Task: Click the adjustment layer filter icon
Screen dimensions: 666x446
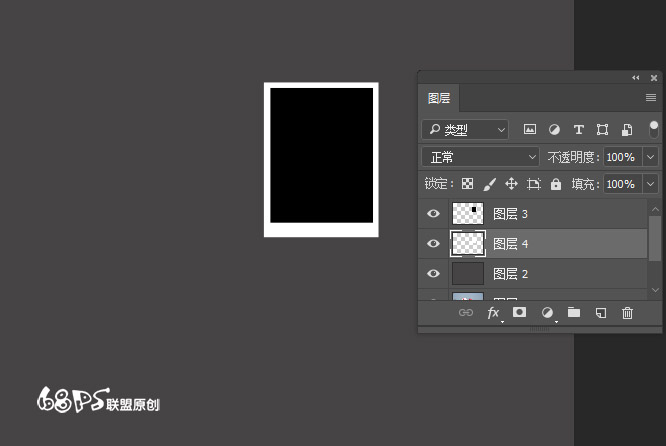Action: [554, 130]
